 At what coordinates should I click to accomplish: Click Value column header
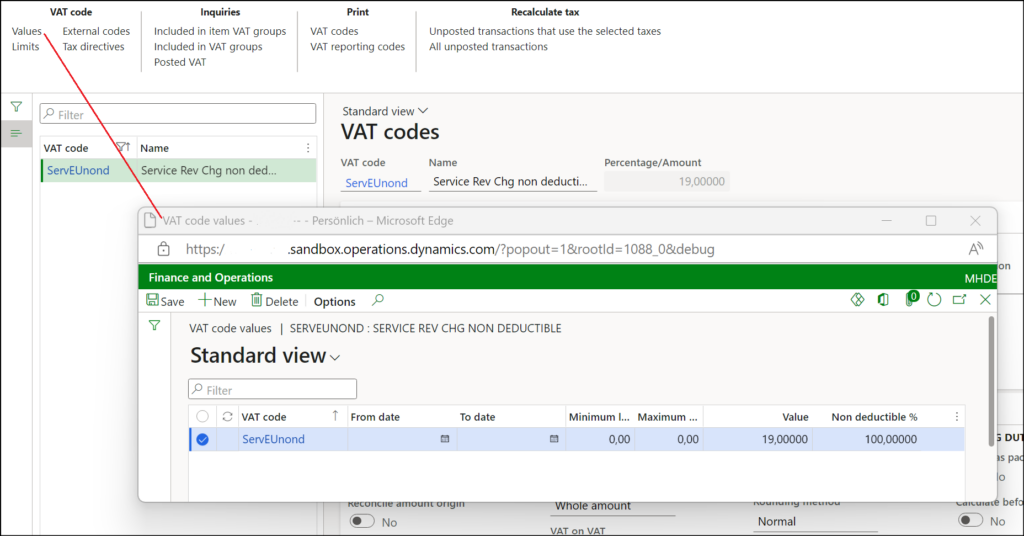(795, 417)
